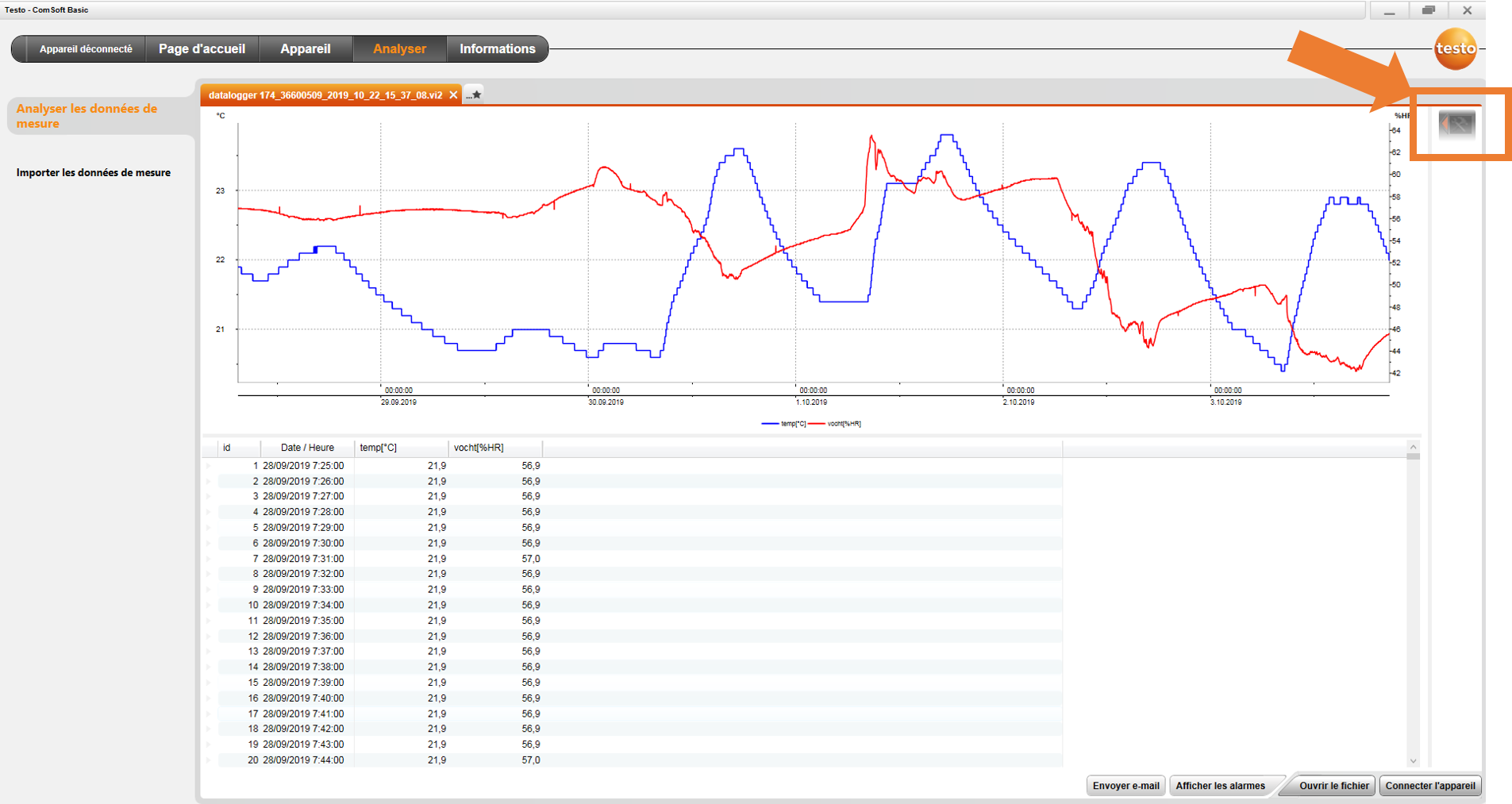Minimize the ComSoft Basic window
The width and height of the screenshot is (1512, 804).
1389,10
